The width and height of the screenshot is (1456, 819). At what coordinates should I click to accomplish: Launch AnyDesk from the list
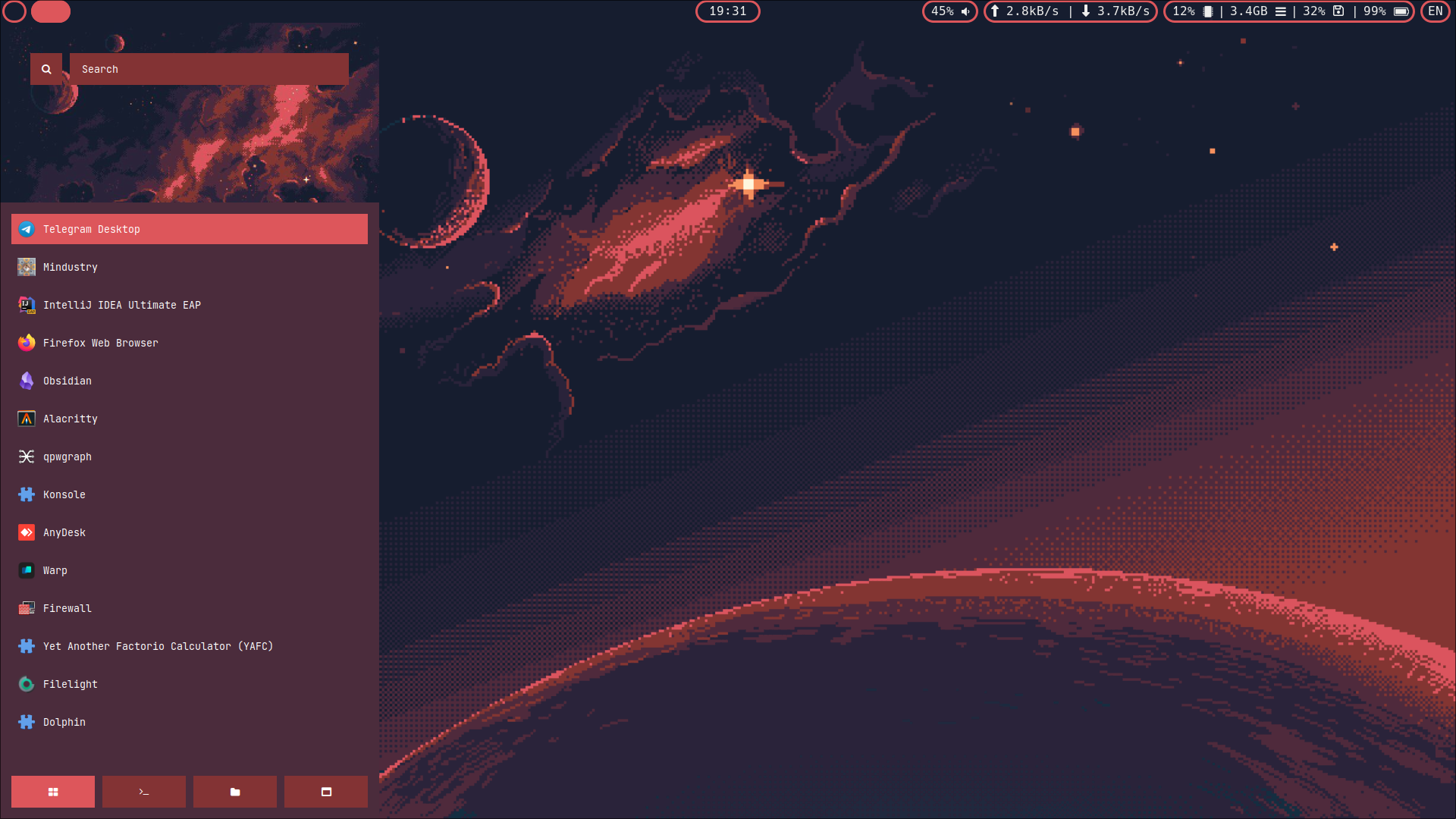point(190,532)
